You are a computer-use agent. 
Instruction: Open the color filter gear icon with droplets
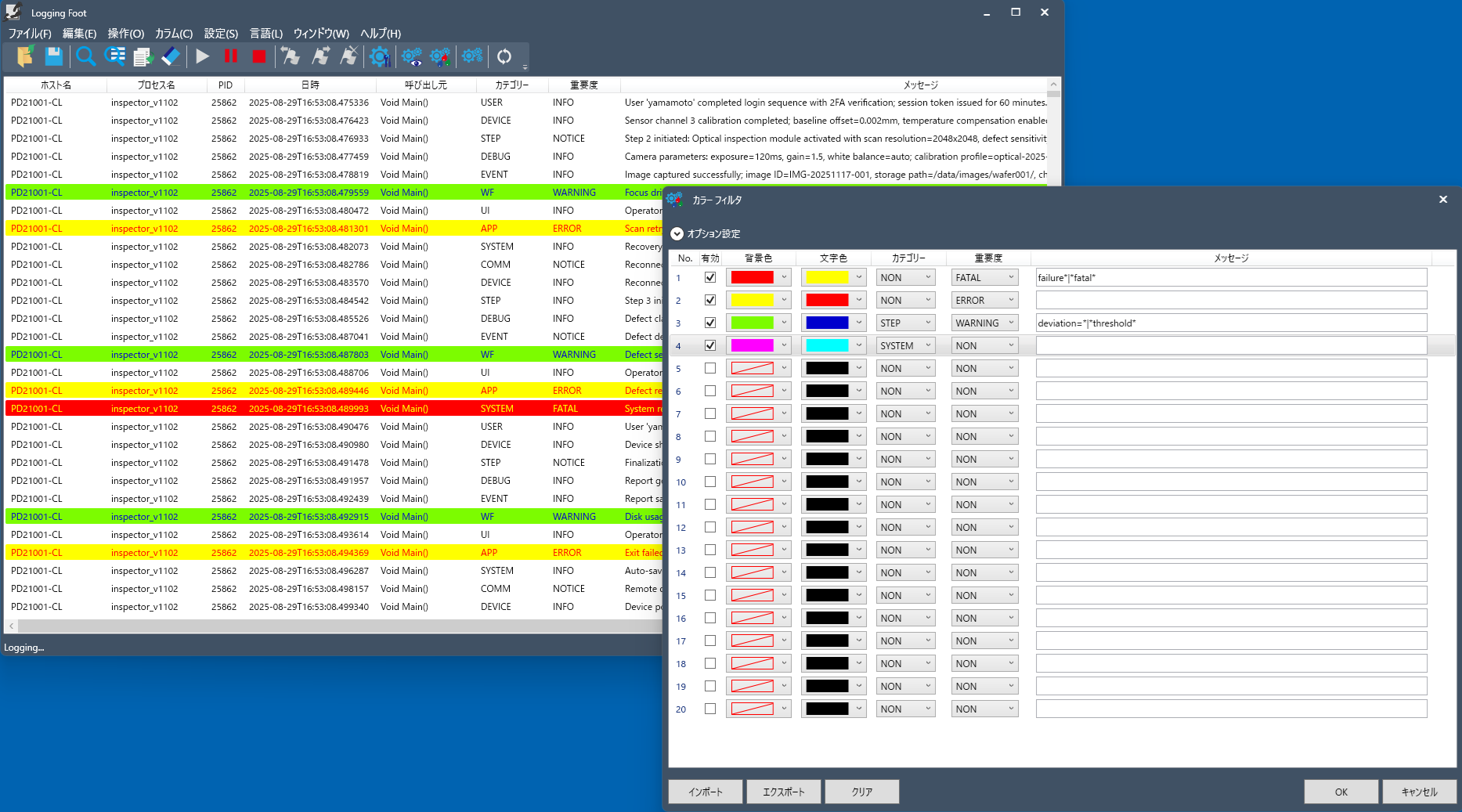pyautogui.click(x=440, y=56)
